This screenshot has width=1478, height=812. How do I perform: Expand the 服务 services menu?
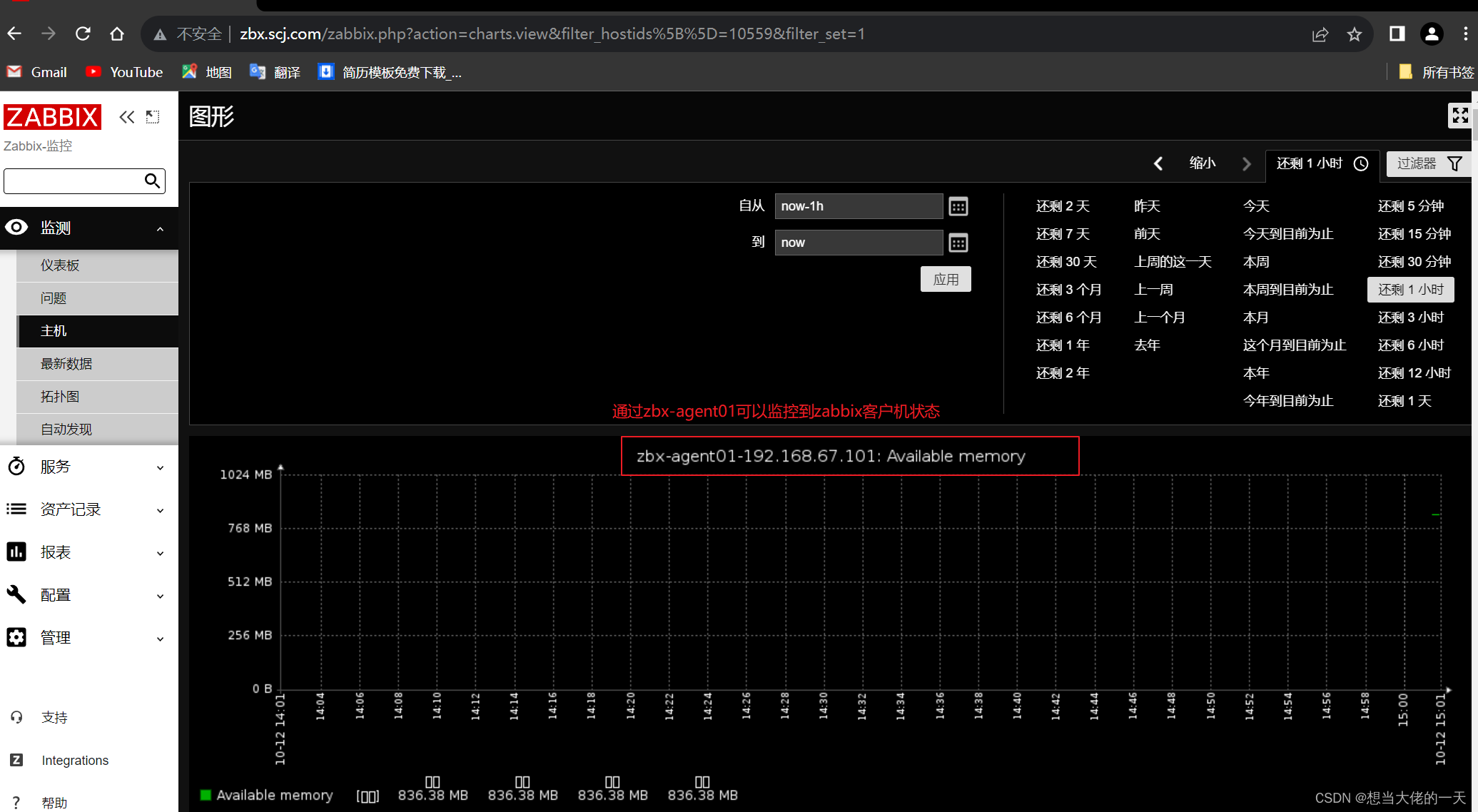89,467
